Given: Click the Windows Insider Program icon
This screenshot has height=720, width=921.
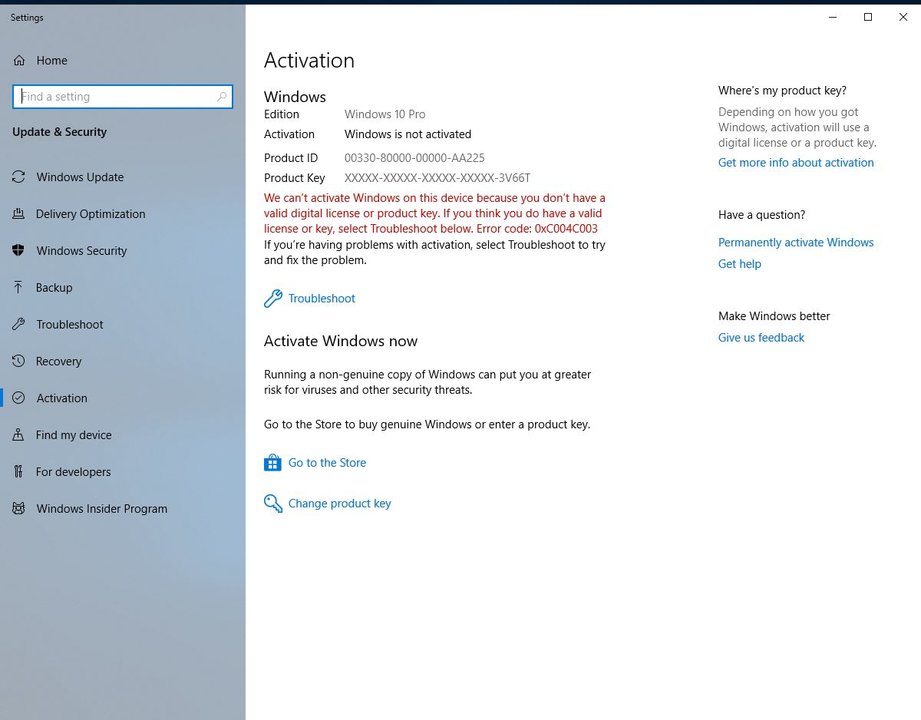Looking at the screenshot, I should 19,509.
